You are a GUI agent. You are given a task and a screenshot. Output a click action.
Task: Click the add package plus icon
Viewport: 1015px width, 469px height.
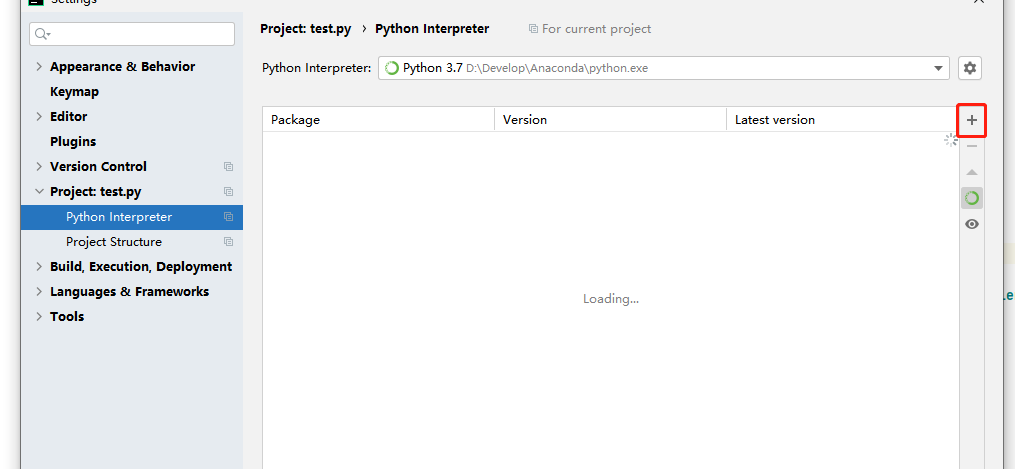click(x=972, y=120)
